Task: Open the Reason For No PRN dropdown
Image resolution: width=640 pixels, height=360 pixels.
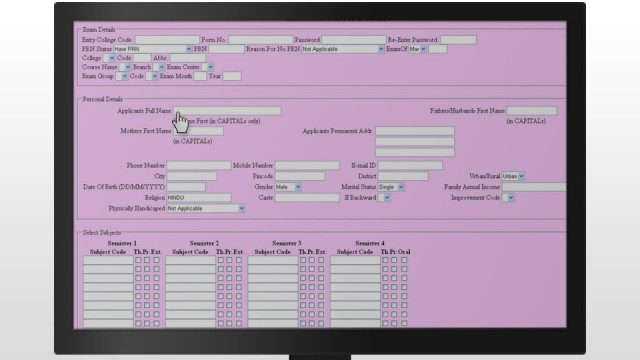Action: (342, 49)
